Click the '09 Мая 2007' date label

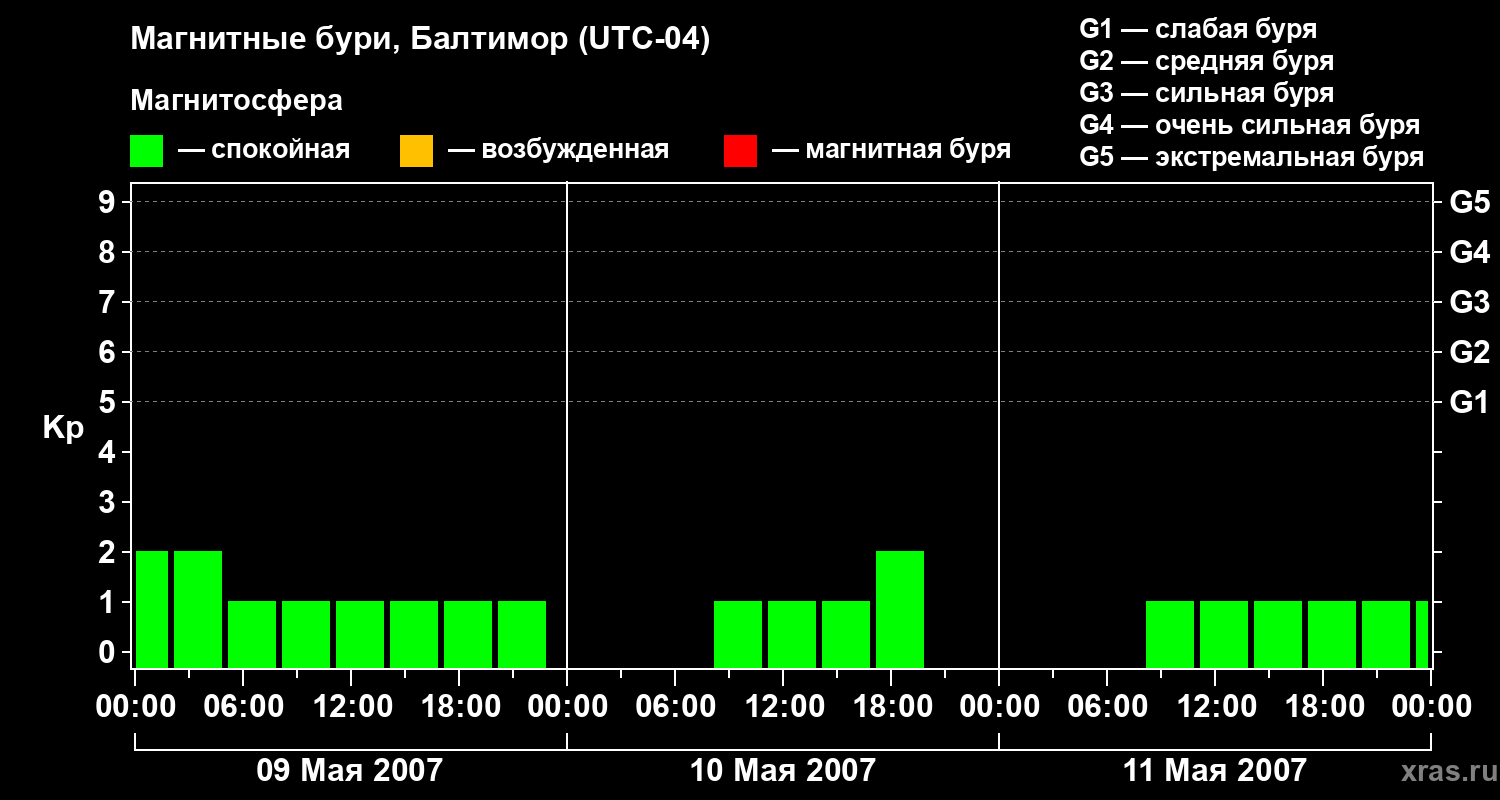click(x=350, y=771)
